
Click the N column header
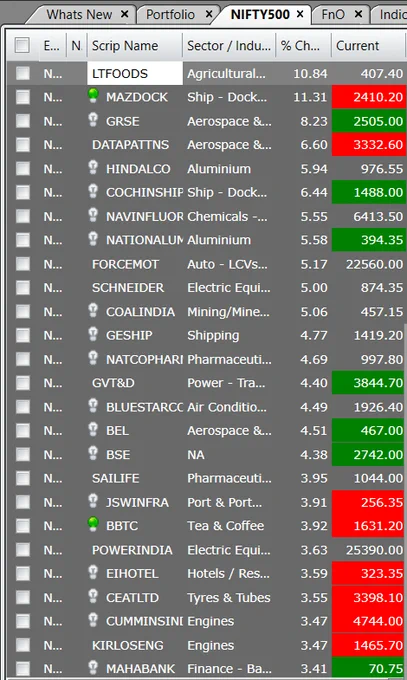point(76,46)
